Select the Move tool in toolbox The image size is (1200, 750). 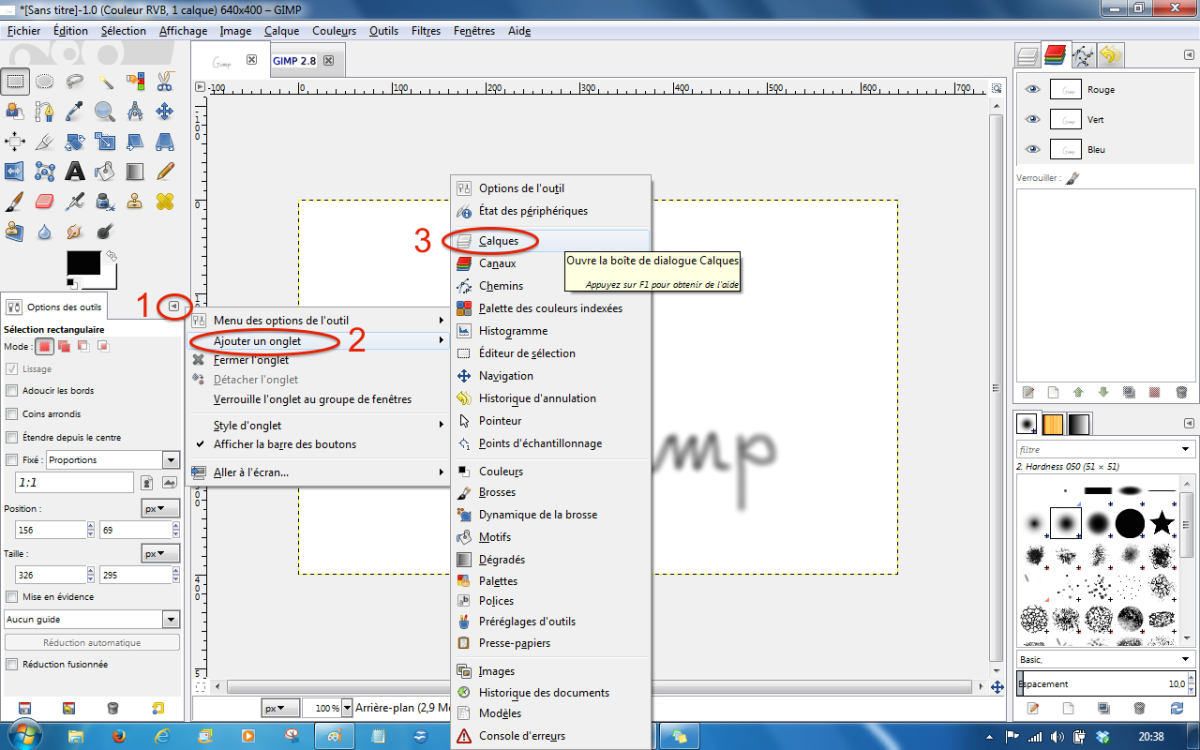pos(165,112)
